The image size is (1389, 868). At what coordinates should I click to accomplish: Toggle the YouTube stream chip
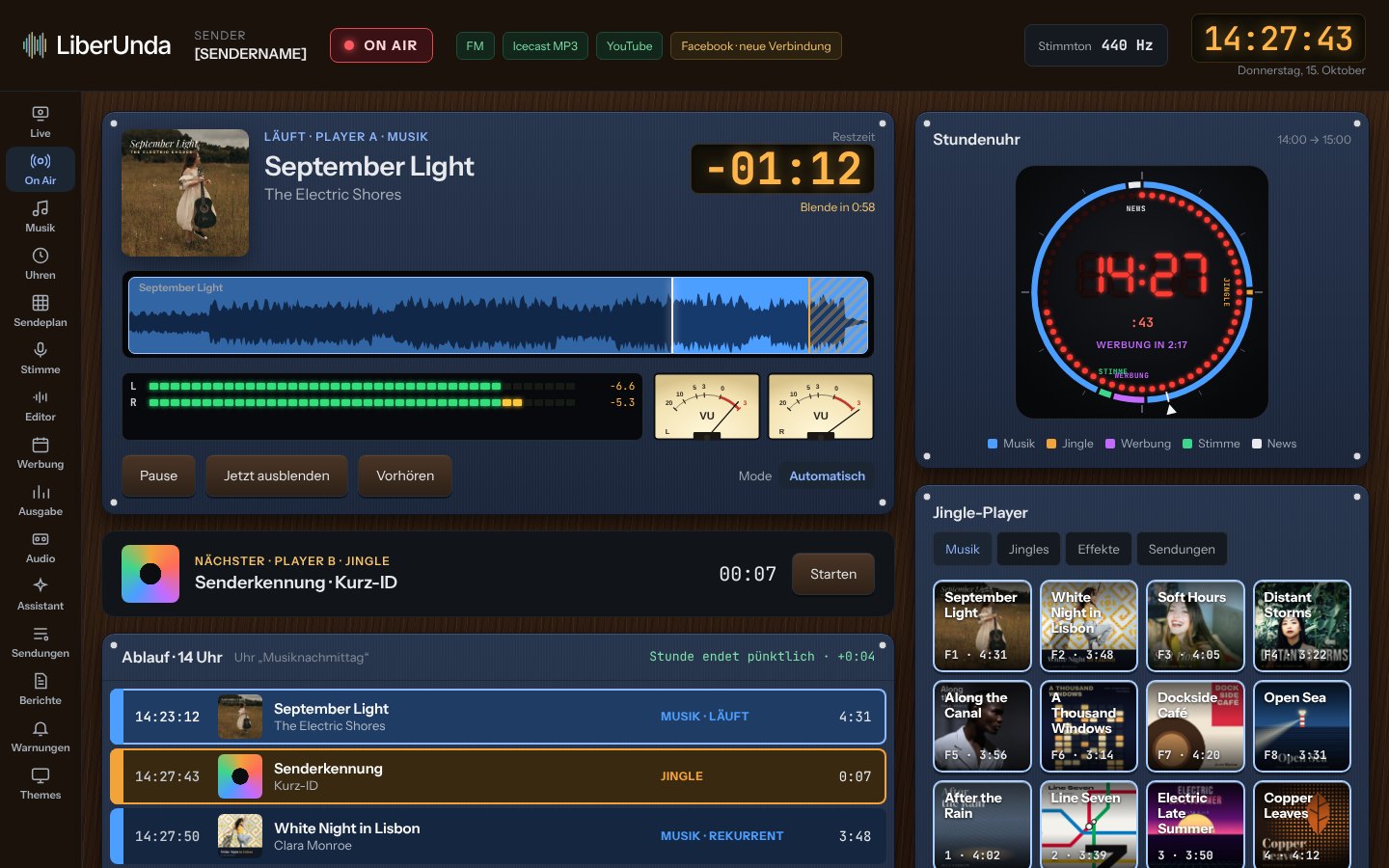[629, 45]
